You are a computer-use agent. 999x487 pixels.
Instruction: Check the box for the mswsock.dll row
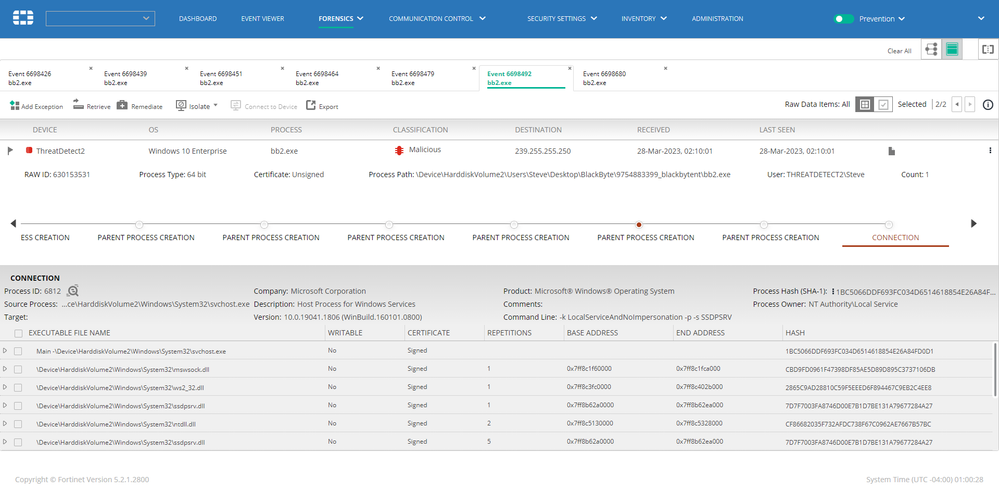coord(18,369)
